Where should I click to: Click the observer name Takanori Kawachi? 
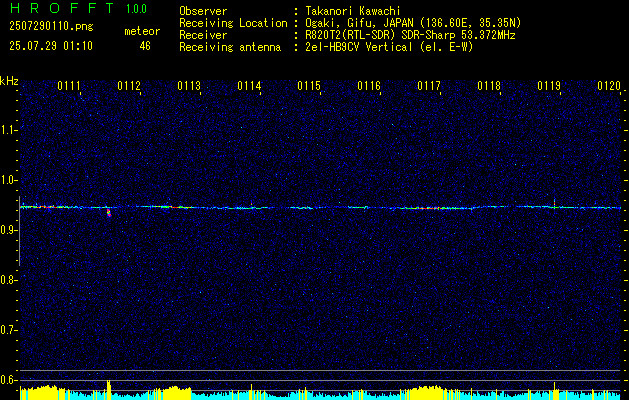click(x=353, y=11)
